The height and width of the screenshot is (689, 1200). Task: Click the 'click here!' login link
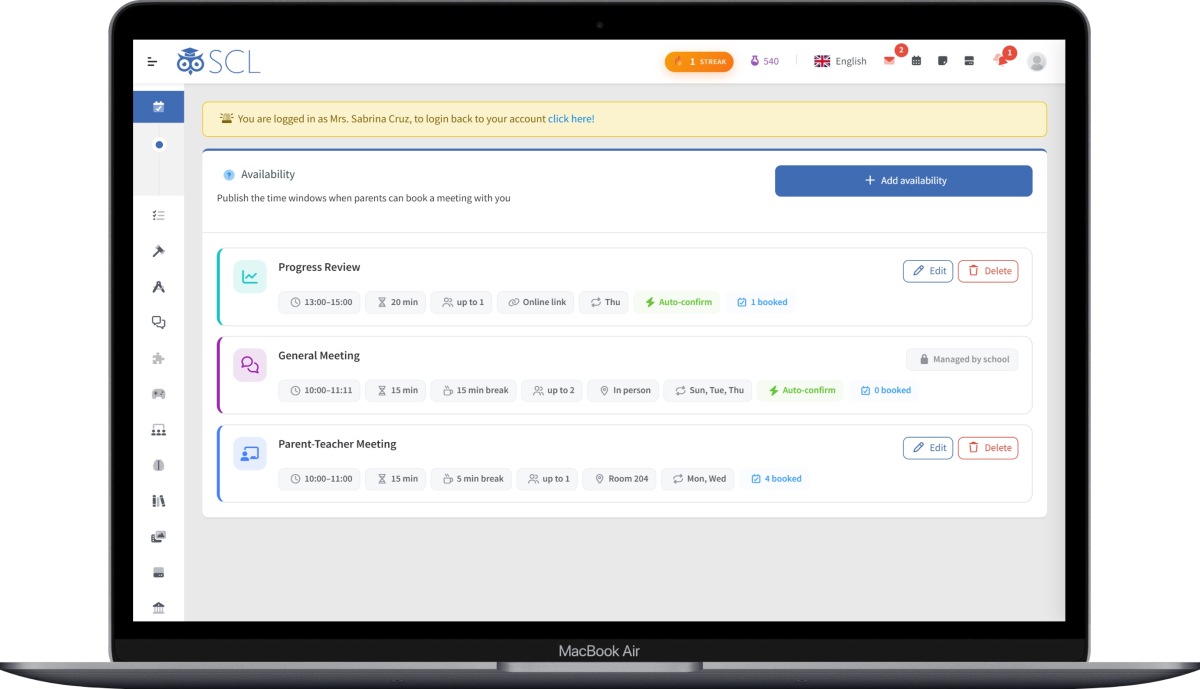coord(571,119)
